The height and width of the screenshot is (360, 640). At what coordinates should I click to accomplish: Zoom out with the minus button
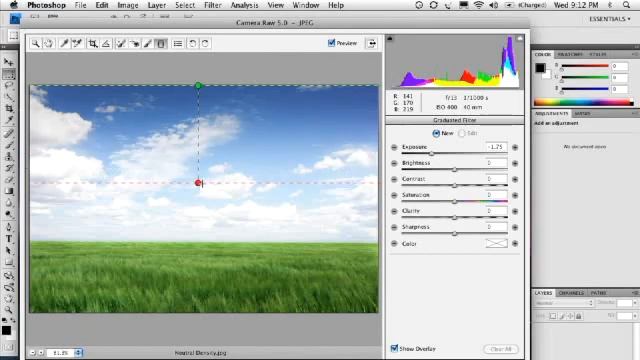point(33,352)
